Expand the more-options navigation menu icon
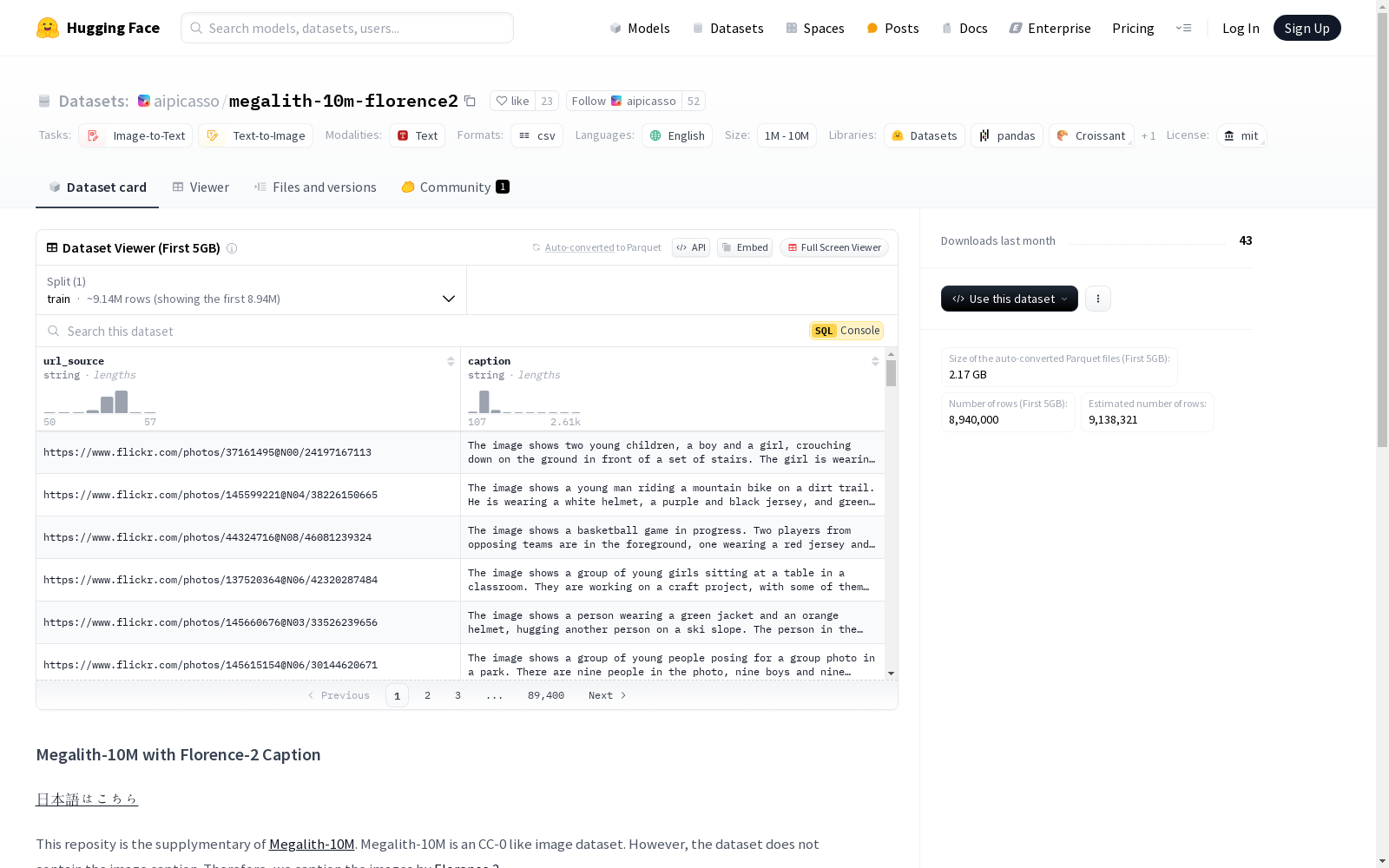Screen dimensions: 1389x868 tap(1183, 28)
